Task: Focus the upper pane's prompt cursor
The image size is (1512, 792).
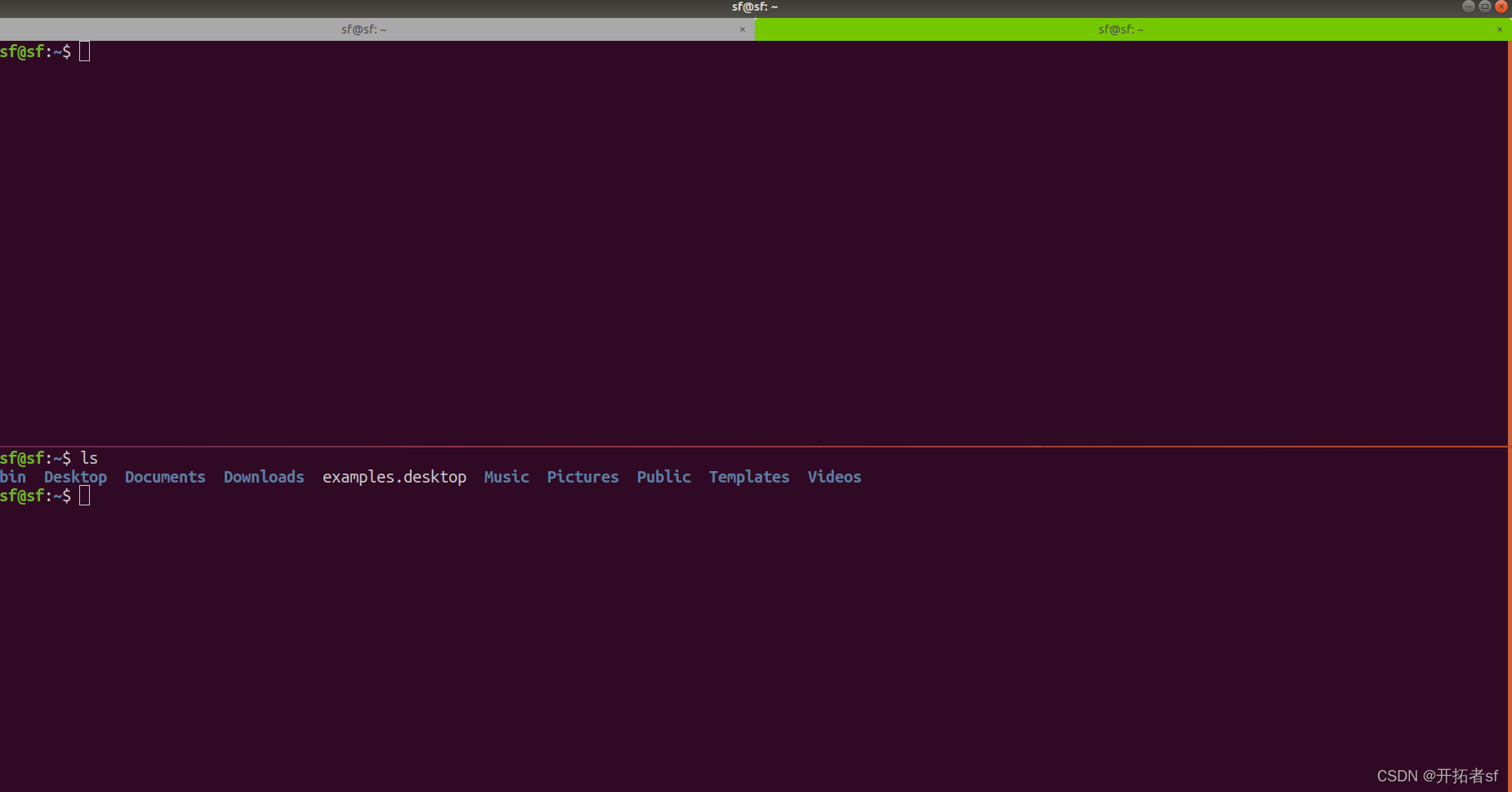Action: [85, 51]
